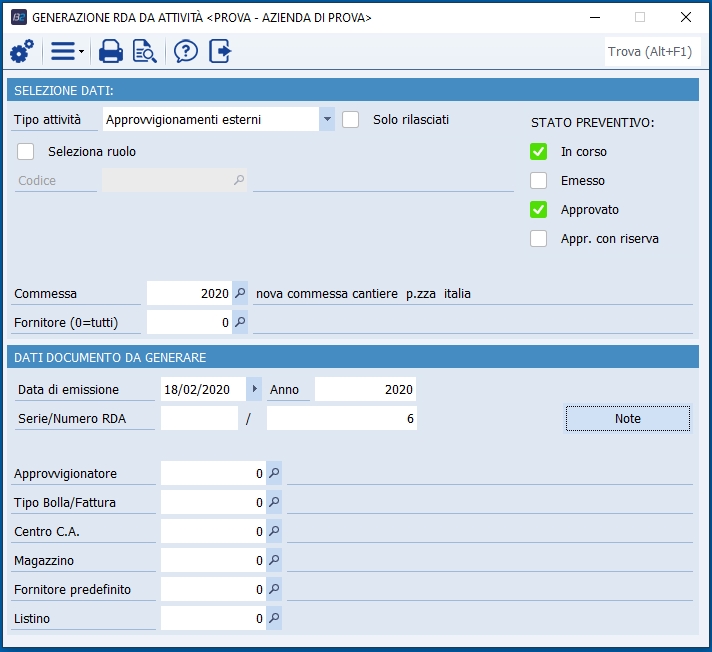Viewport: 712px width, 652px height.
Task: Open the Approvvigionatore lookup magnifier
Action: (x=274, y=473)
